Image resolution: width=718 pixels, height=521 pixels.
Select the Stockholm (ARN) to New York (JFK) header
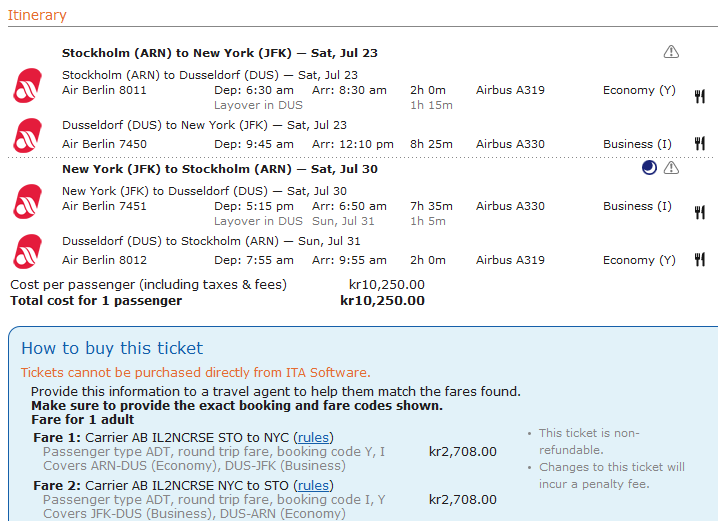(220, 53)
